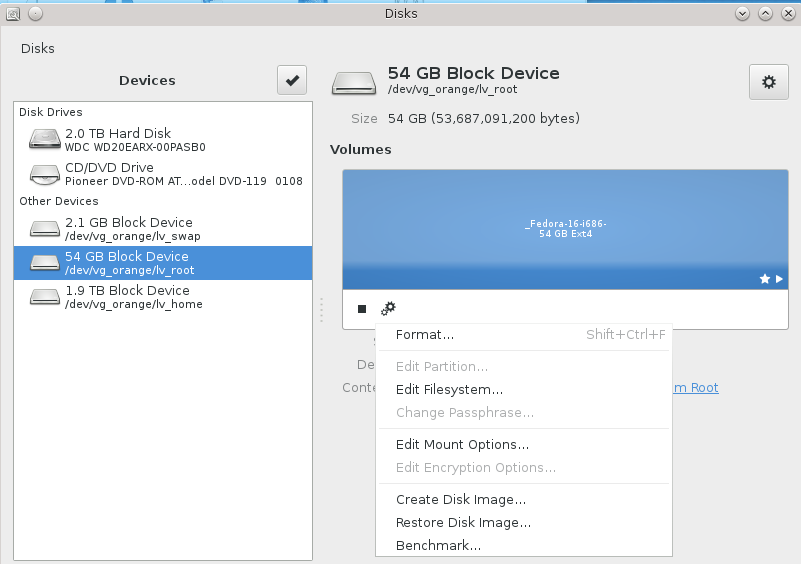Click the 54 GB lv_root drive icon

tap(45, 263)
